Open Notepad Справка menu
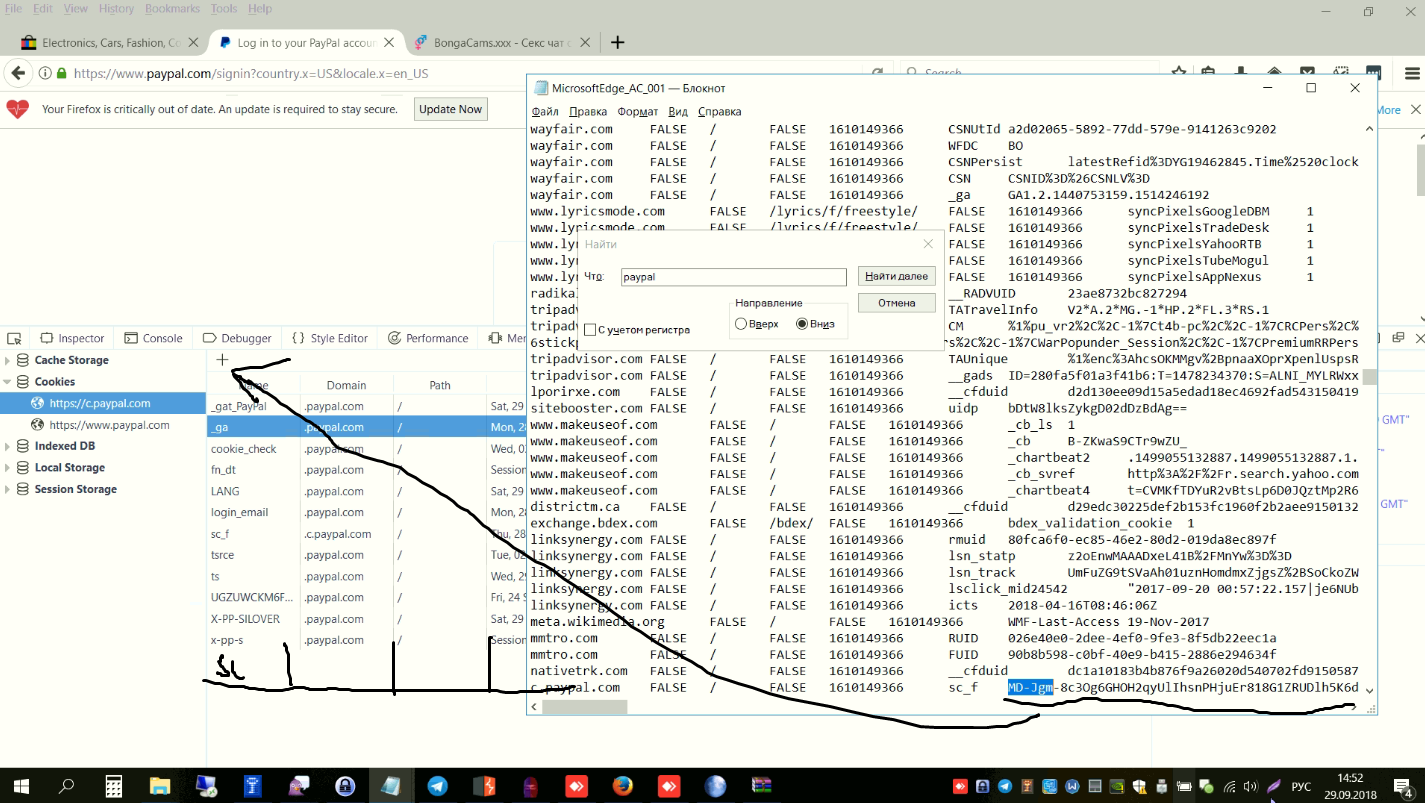This screenshot has width=1425, height=803. pos(719,112)
